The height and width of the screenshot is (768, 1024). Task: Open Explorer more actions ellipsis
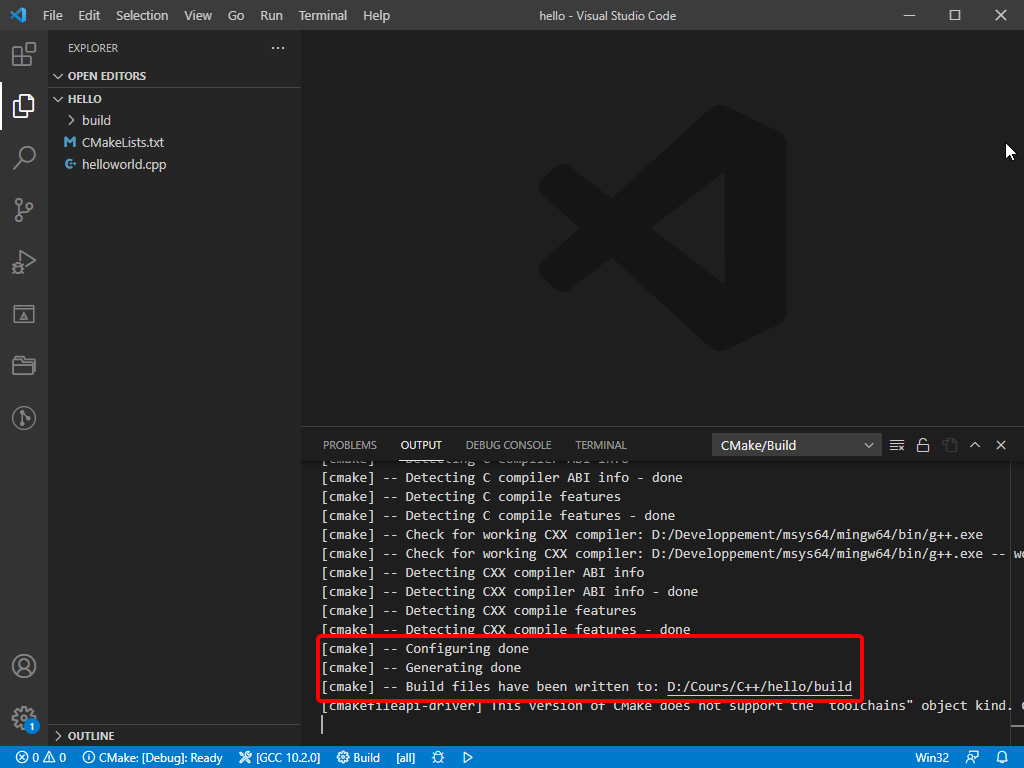[x=278, y=48]
